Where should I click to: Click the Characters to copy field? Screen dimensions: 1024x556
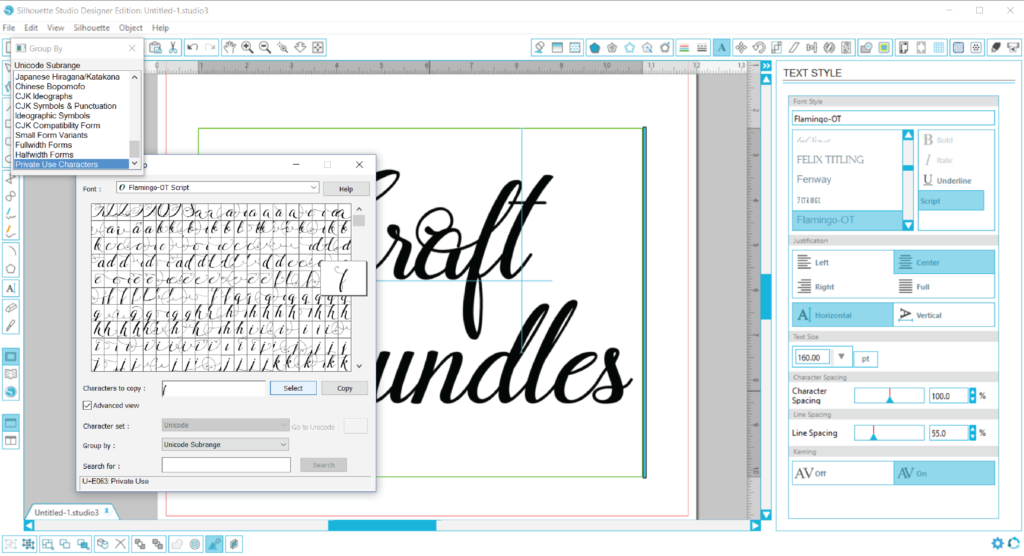[x=213, y=389]
